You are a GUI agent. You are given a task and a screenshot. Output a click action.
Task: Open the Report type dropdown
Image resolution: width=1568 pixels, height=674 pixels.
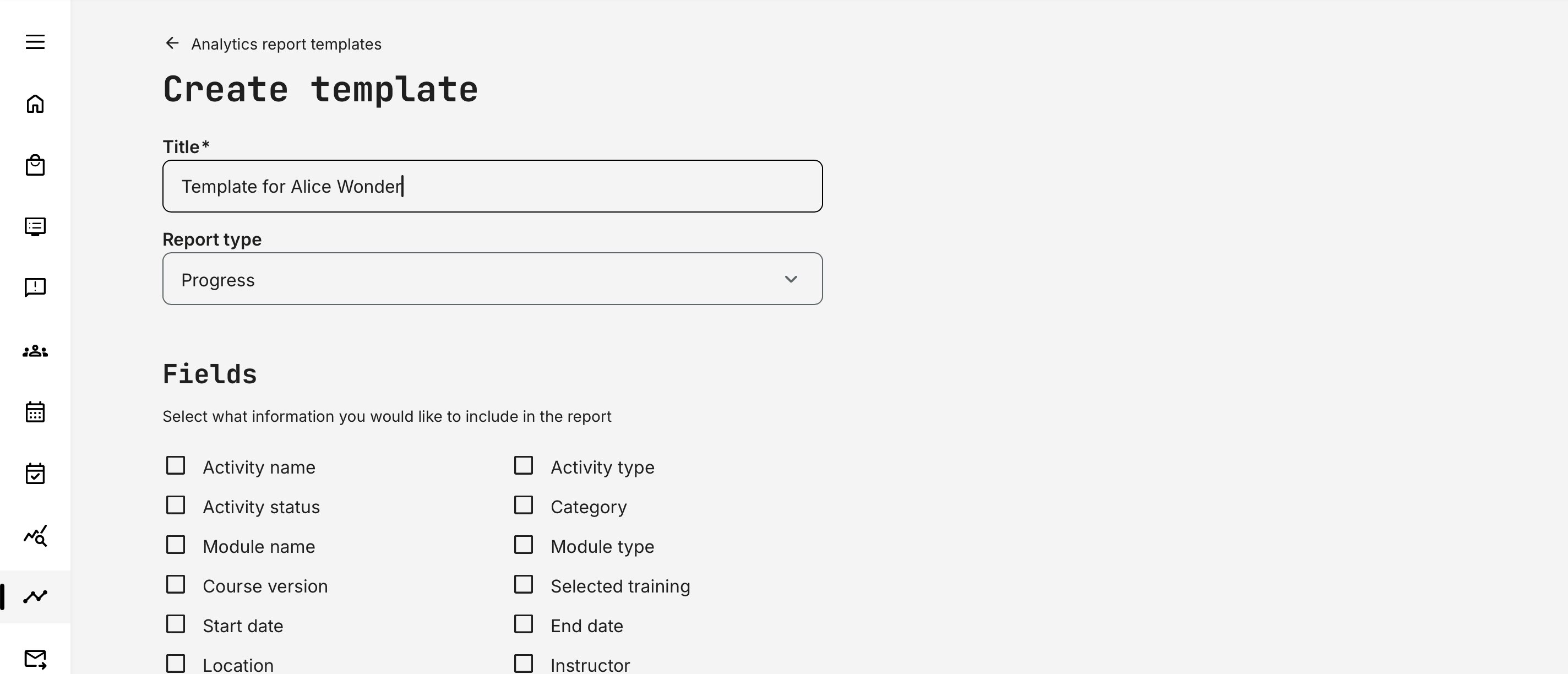pyautogui.click(x=492, y=279)
